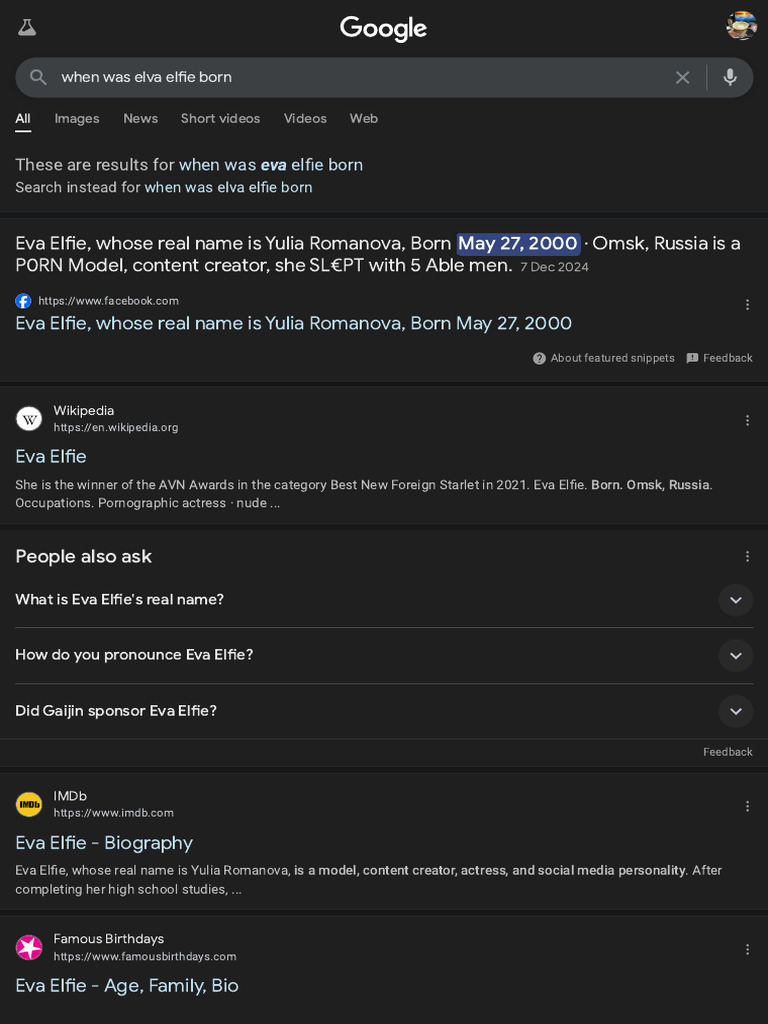Open the three-dot menu for IMDb result
Image resolution: width=768 pixels, height=1024 pixels.
pos(747,806)
